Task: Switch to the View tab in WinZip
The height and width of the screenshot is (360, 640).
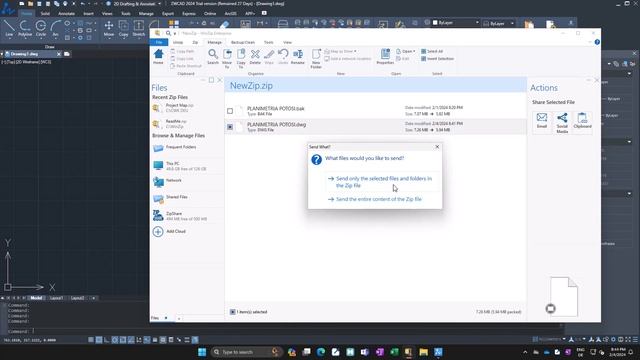Action: pyautogui.click(x=287, y=42)
